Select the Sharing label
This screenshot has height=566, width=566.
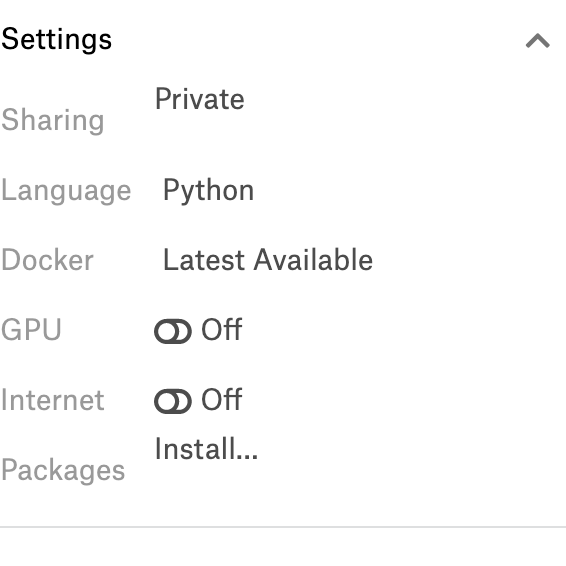(x=53, y=120)
